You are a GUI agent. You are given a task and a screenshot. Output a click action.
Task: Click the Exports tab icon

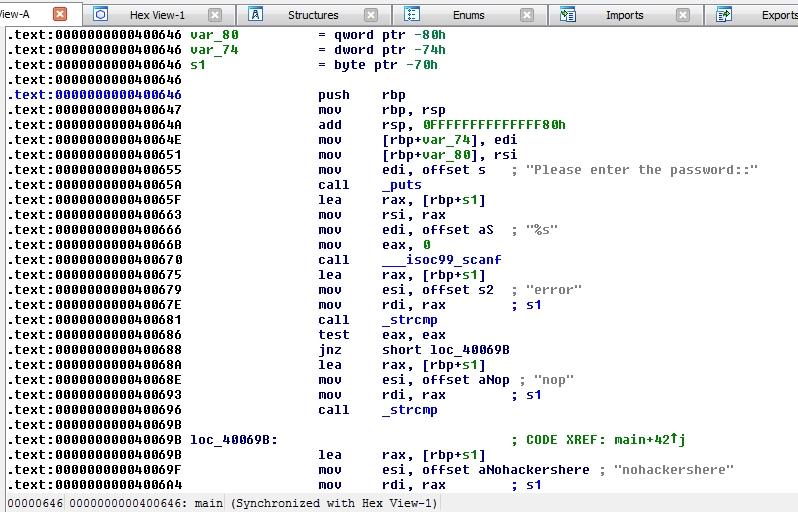click(x=724, y=14)
